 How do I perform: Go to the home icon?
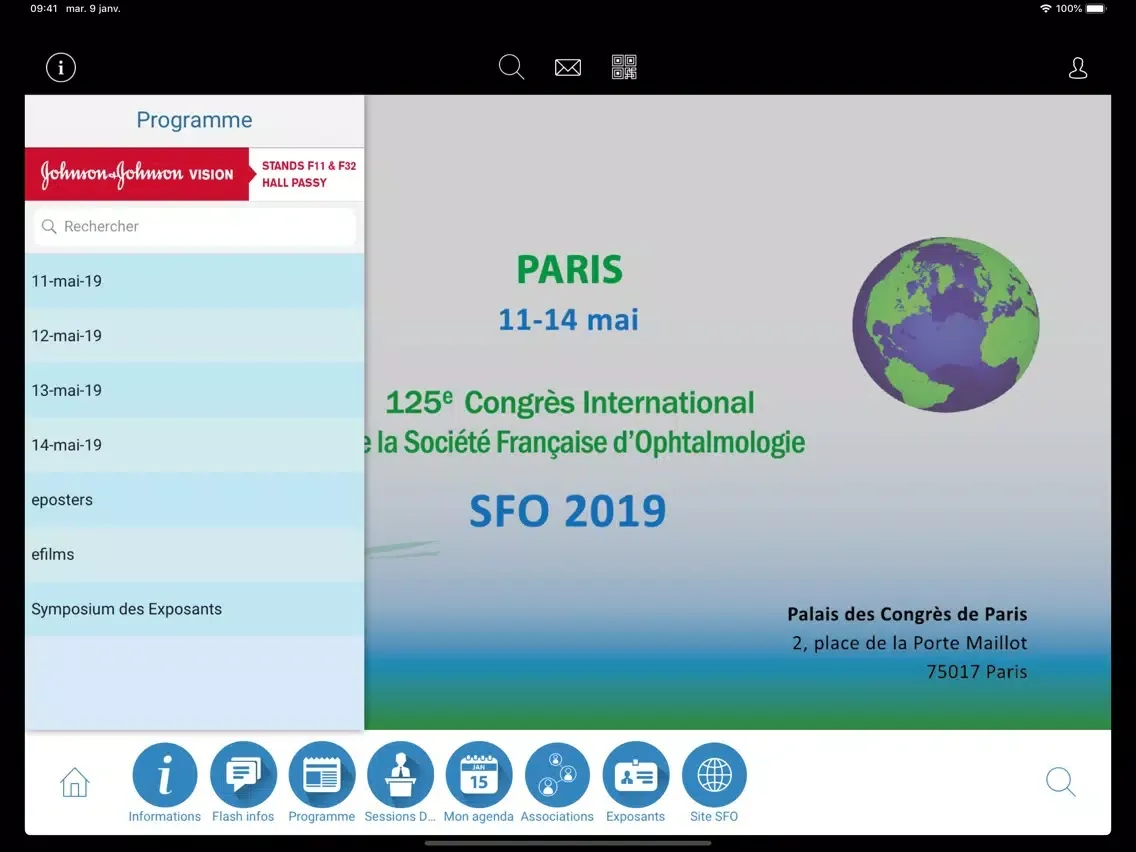click(75, 782)
